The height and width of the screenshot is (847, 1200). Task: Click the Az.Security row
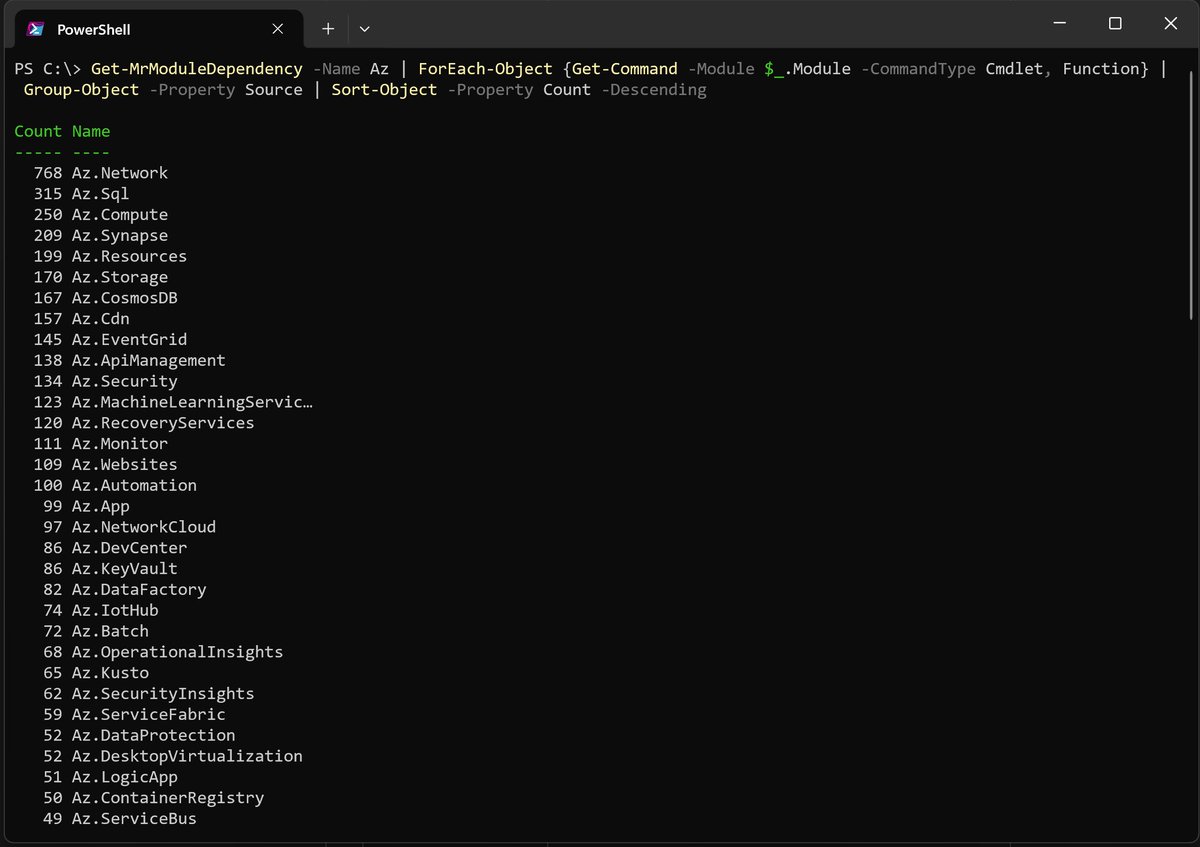[x=106, y=381]
